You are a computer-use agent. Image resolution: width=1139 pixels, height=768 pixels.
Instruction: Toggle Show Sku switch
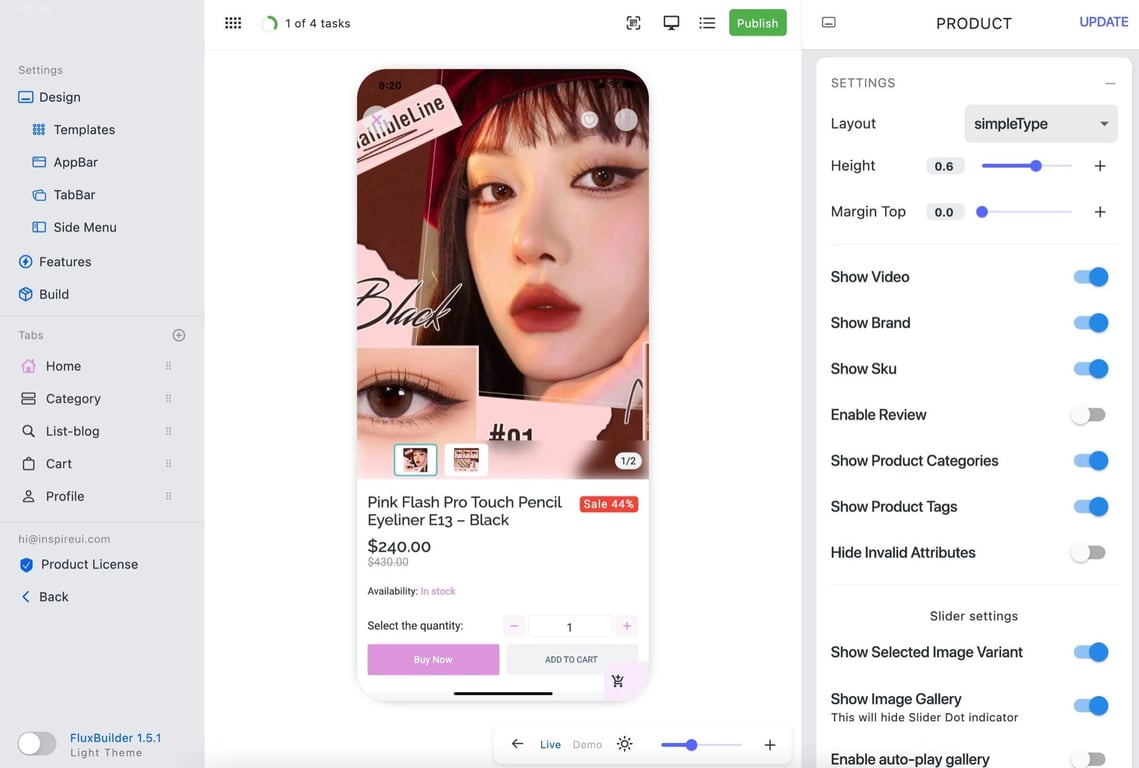click(x=1091, y=369)
